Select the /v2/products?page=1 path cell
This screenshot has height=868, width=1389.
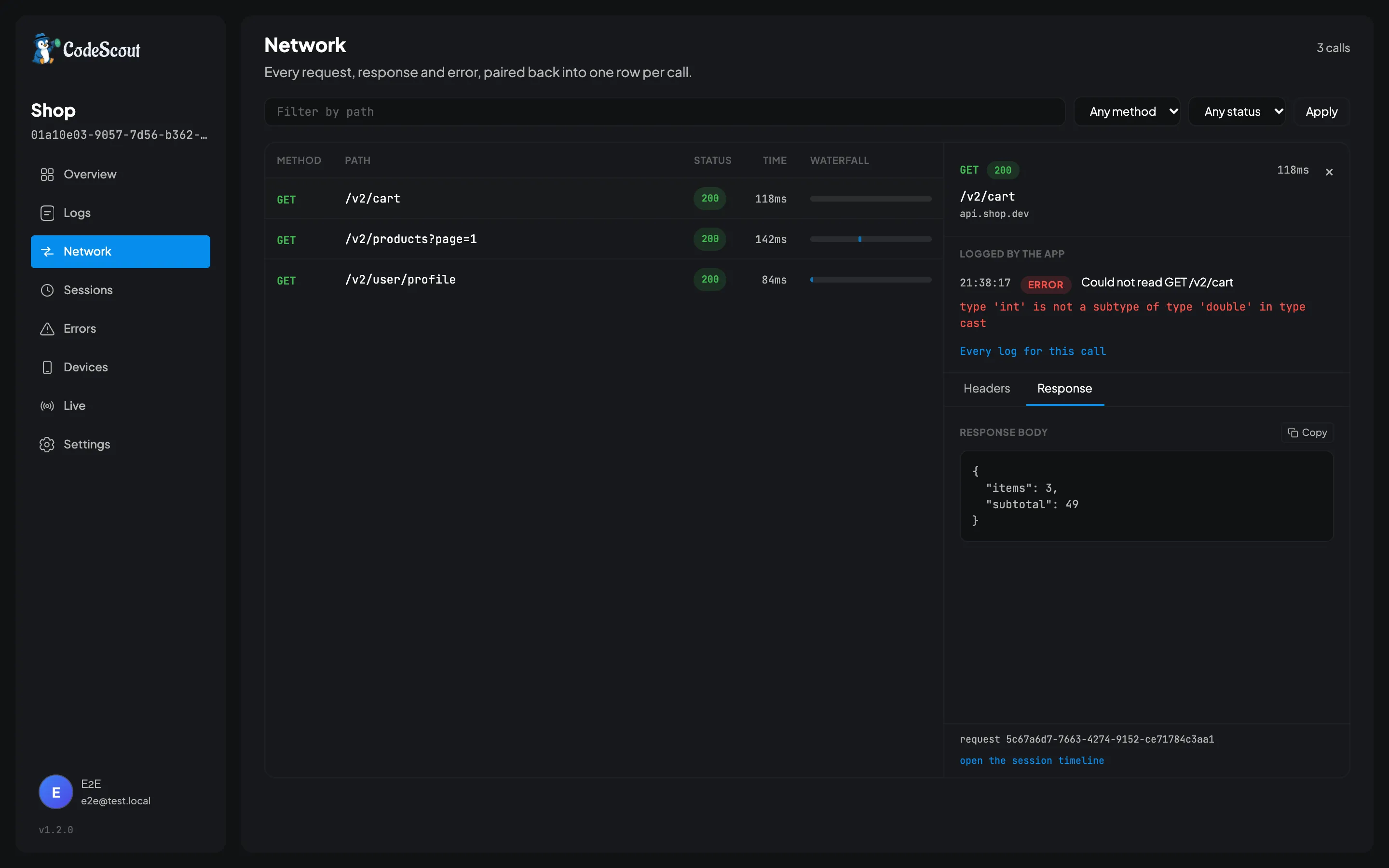[x=411, y=239]
